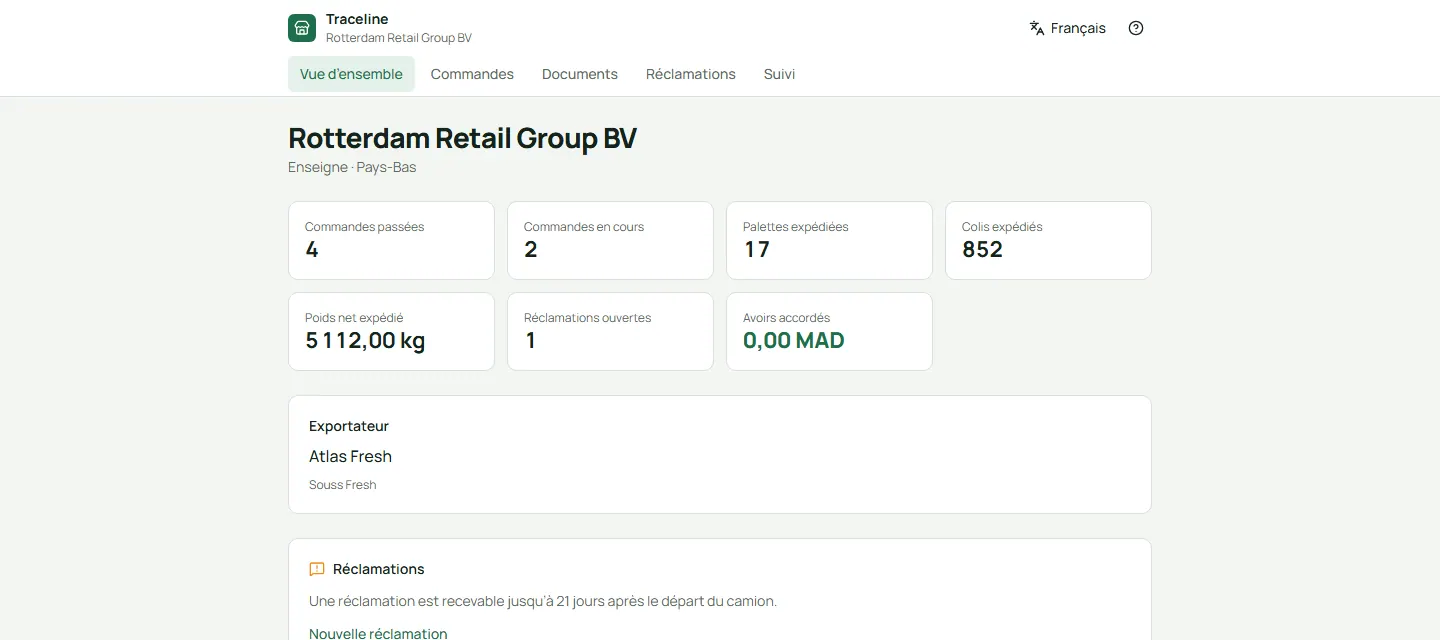Click the Réclamations ouvertes card
Image resolution: width=1440 pixels, height=640 pixels.
coord(610,331)
